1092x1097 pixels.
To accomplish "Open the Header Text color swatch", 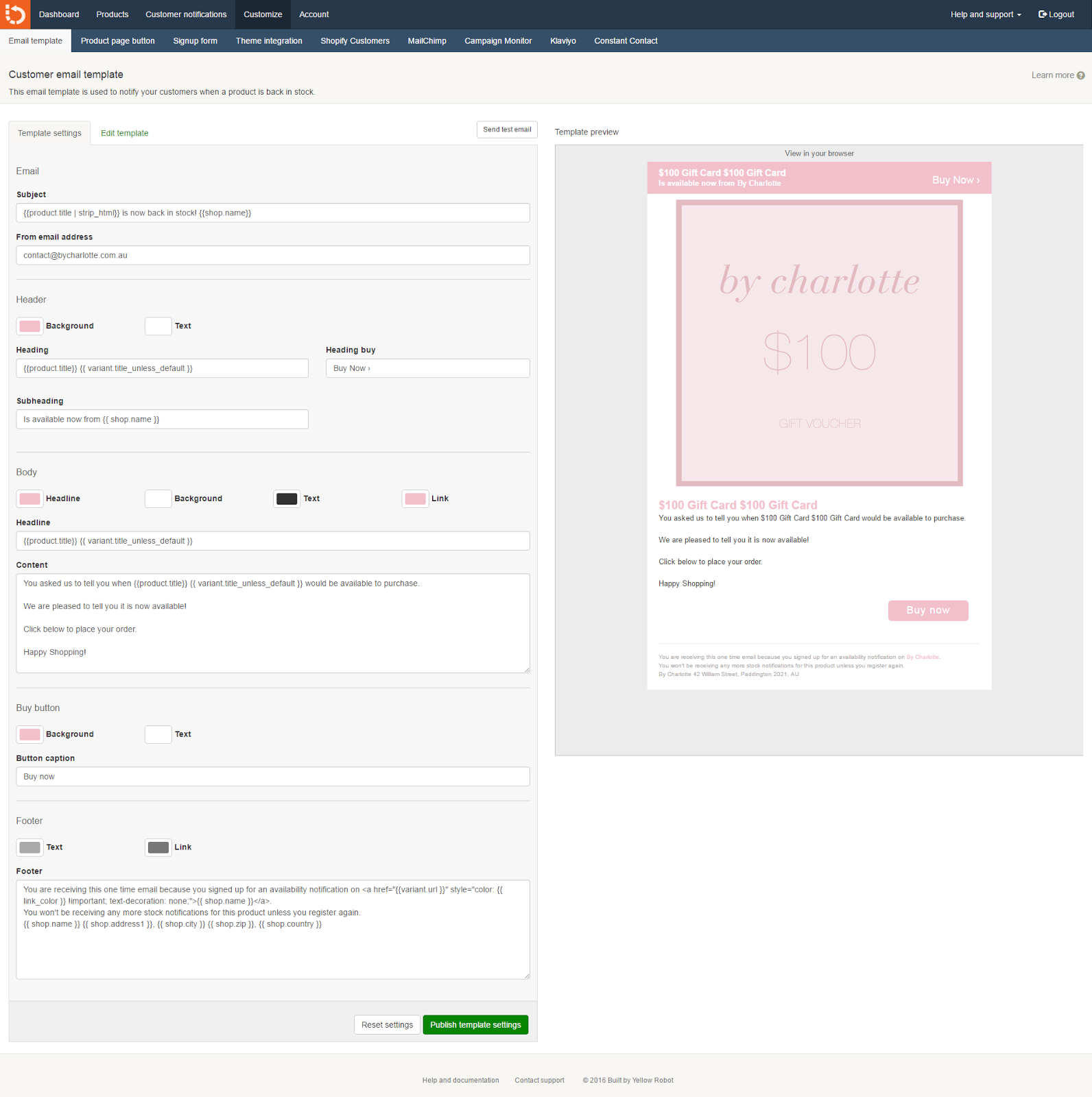I will click(158, 326).
